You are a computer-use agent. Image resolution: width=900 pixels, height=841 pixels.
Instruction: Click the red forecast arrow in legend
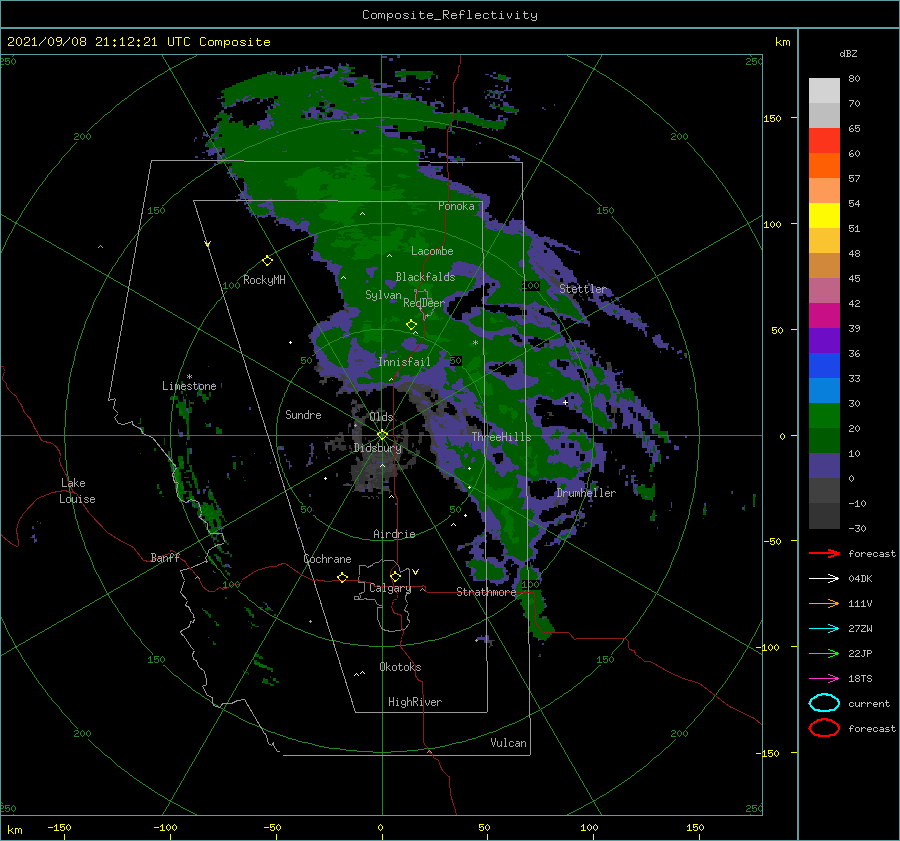coord(825,553)
